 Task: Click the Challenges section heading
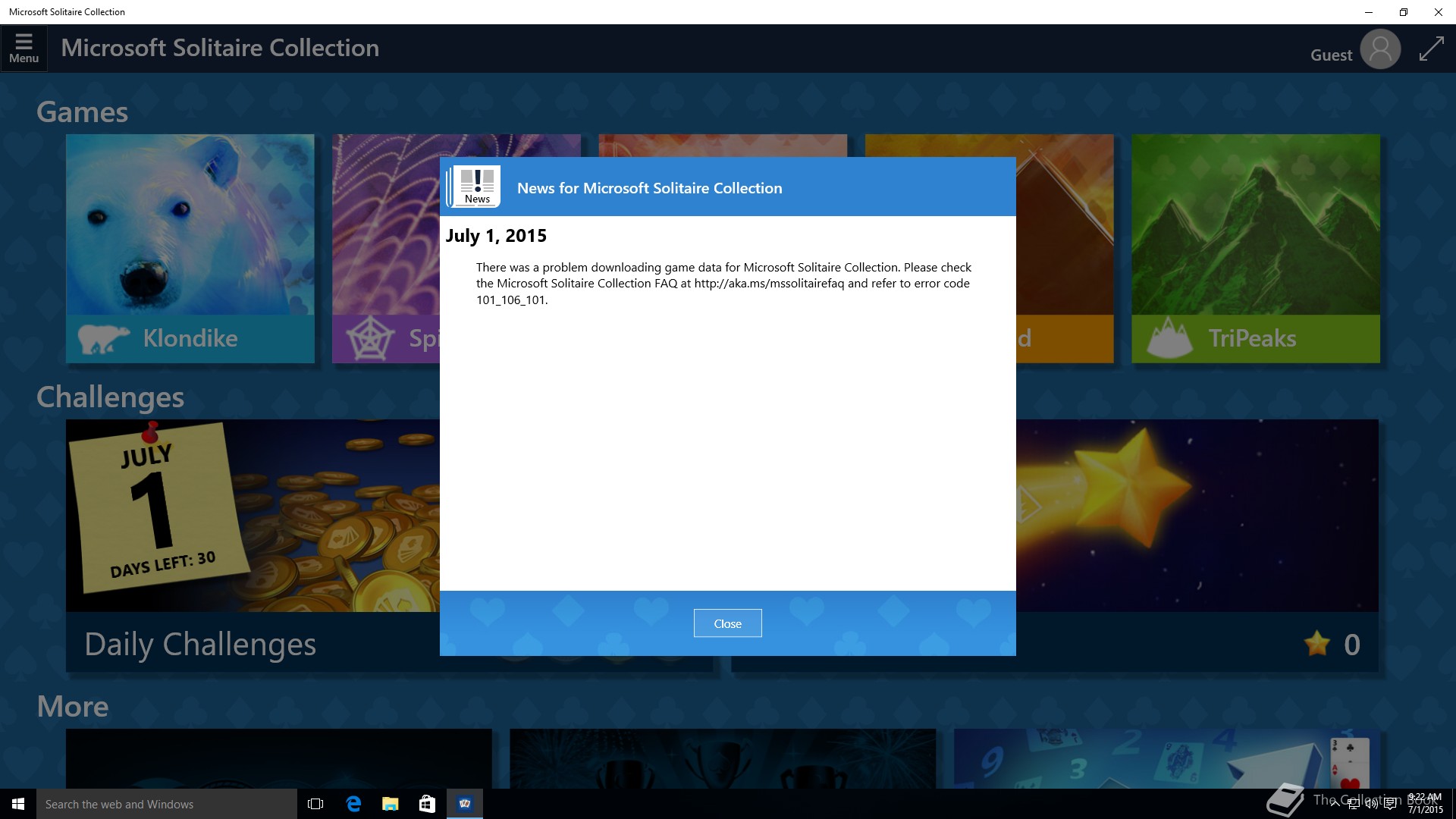coord(111,397)
